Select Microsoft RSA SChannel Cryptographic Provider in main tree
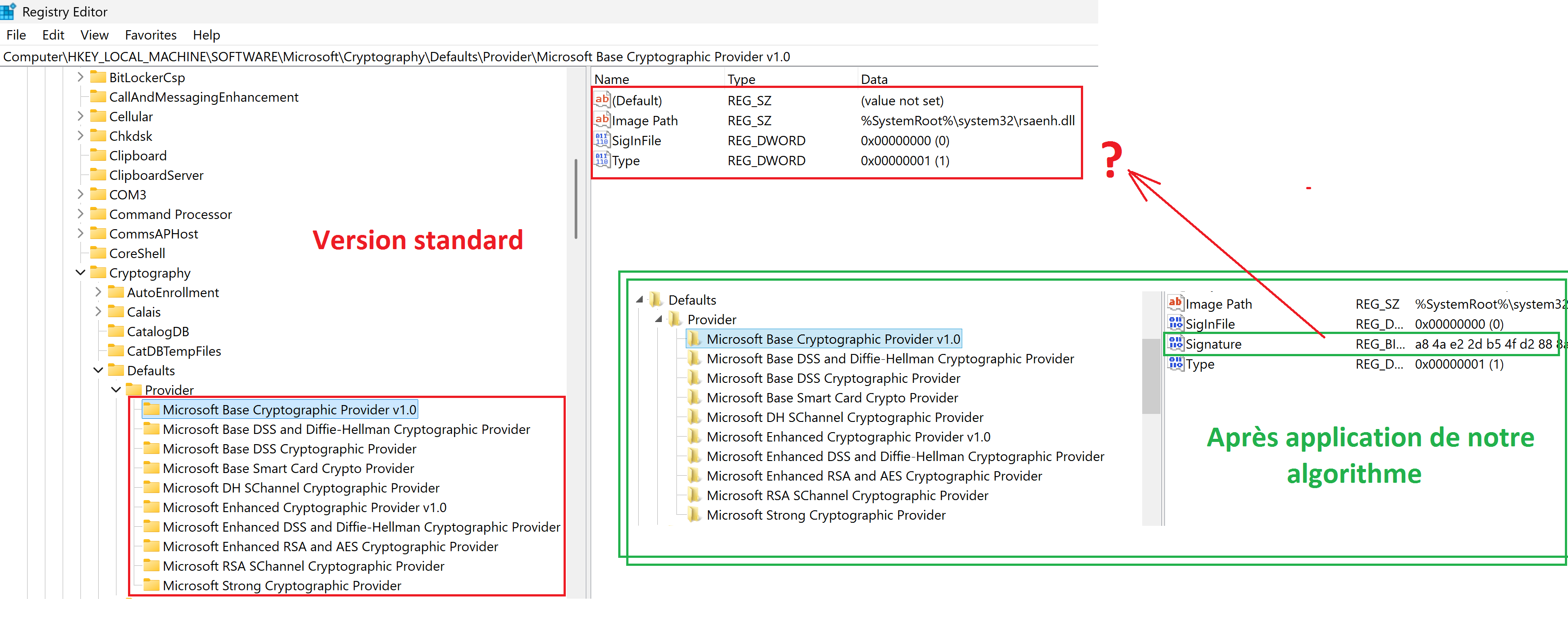Image resolution: width=1568 pixels, height=636 pixels. pyautogui.click(x=303, y=565)
